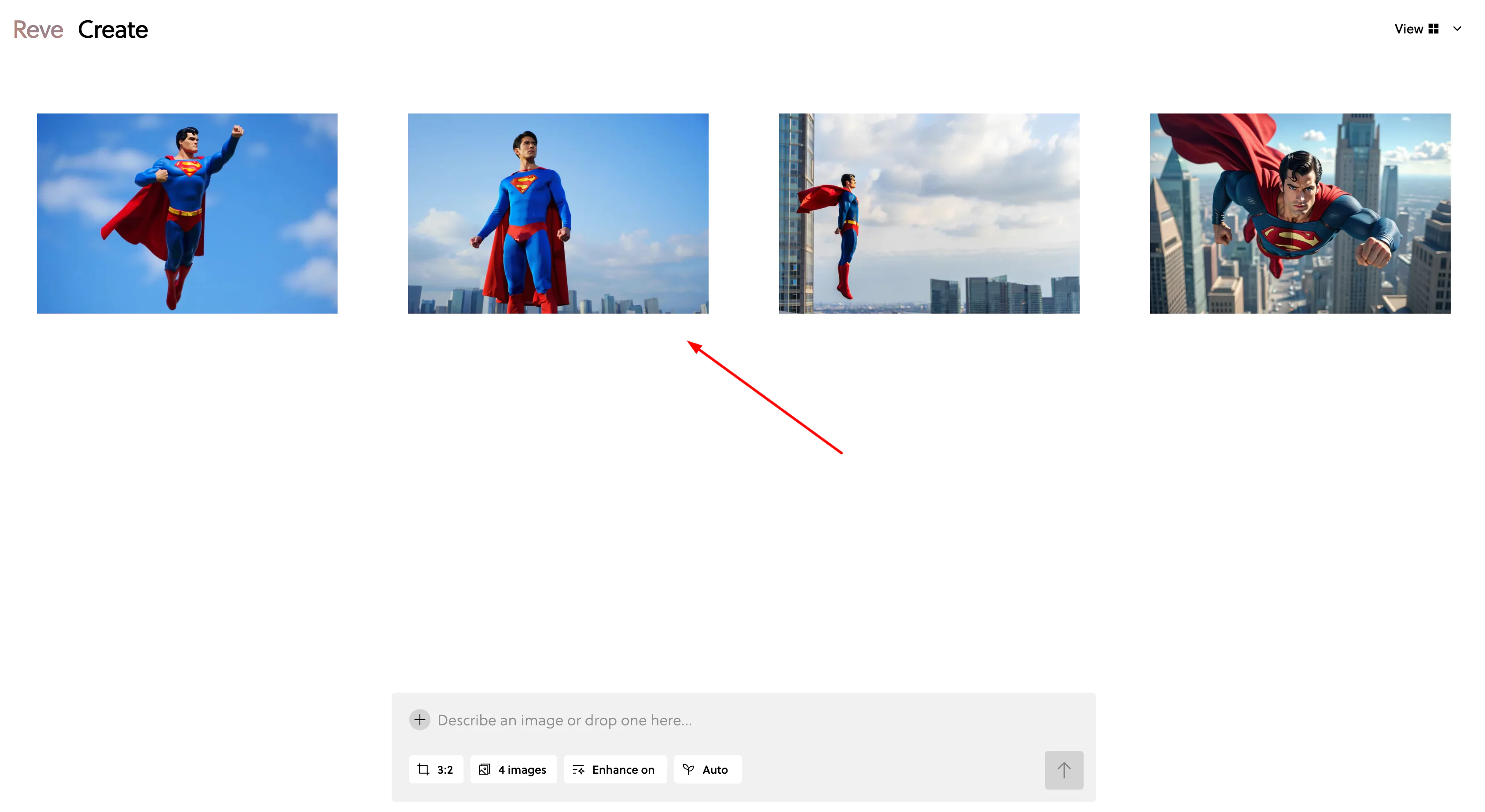Open the standing Superman skyline image thumbnail
The image size is (1485, 812).
coord(558,213)
